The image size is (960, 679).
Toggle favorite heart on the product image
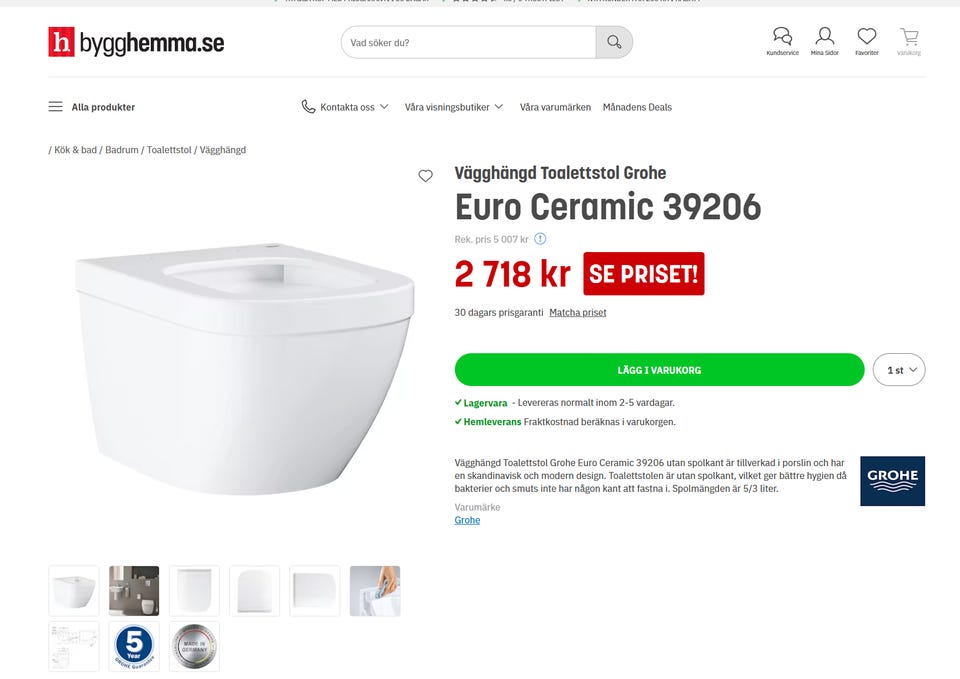pos(425,176)
